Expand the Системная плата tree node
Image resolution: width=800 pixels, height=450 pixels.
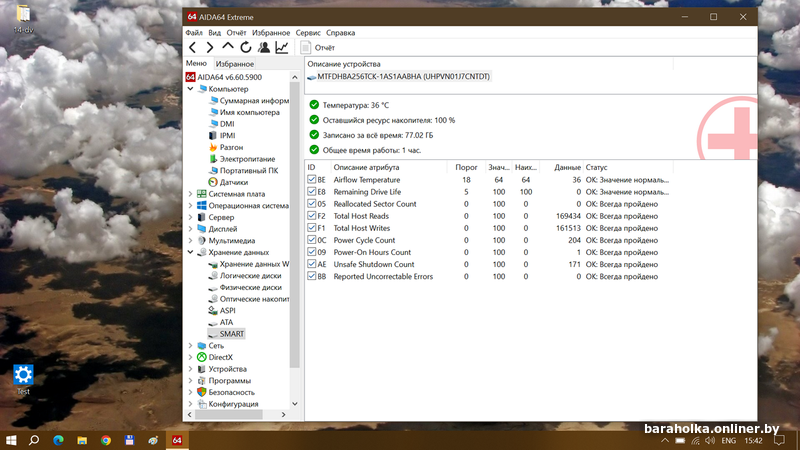(x=191, y=194)
